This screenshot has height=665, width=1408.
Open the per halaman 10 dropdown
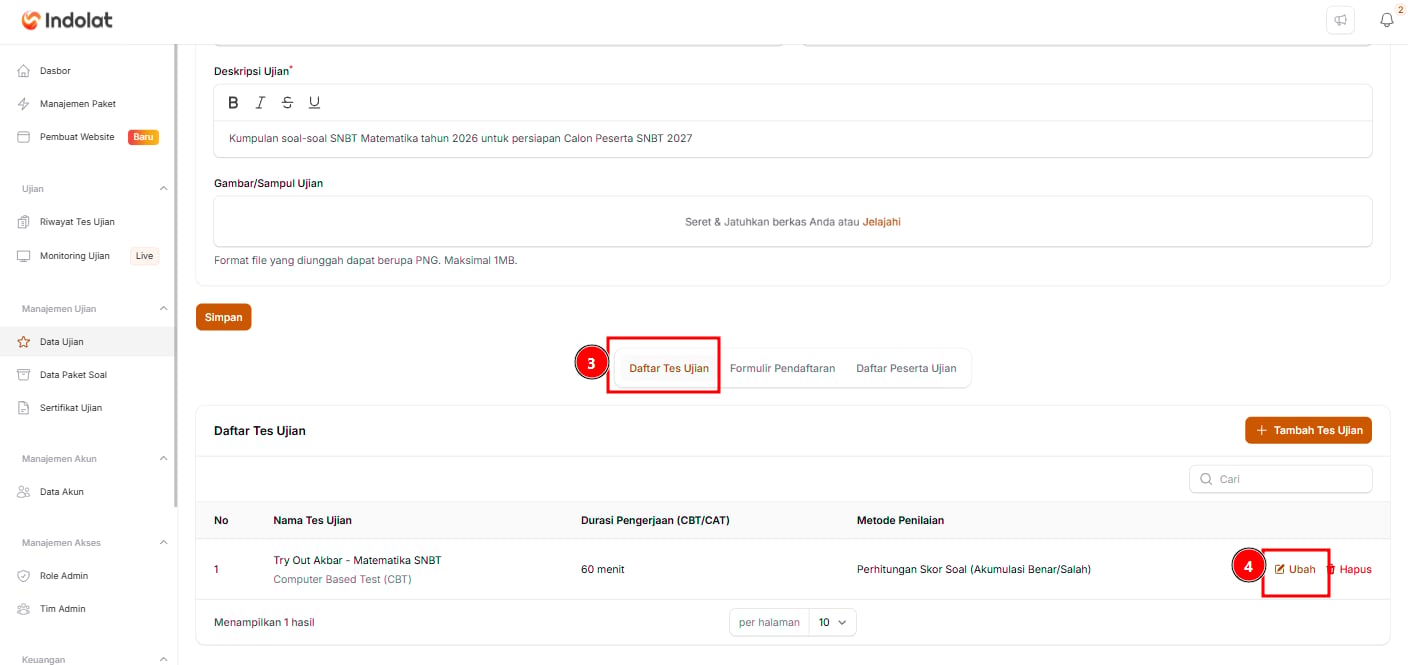click(832, 622)
